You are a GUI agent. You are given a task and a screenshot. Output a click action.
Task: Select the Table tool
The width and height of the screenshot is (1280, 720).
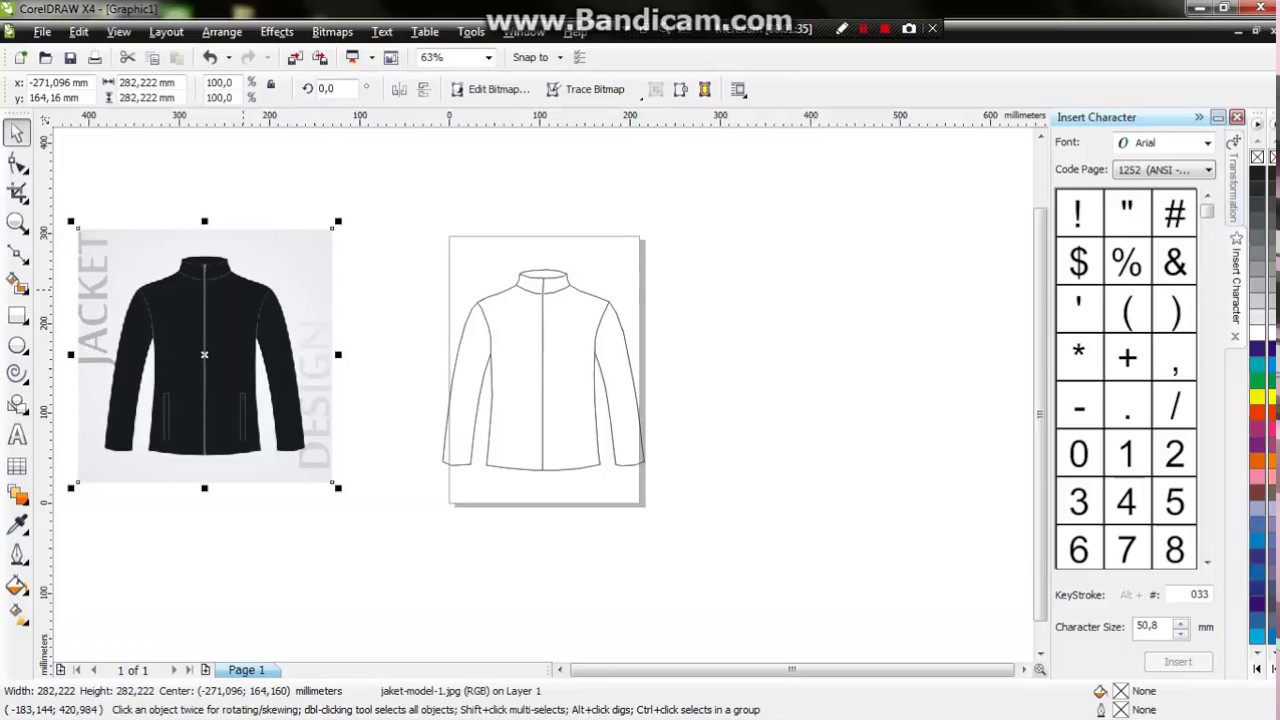point(17,466)
